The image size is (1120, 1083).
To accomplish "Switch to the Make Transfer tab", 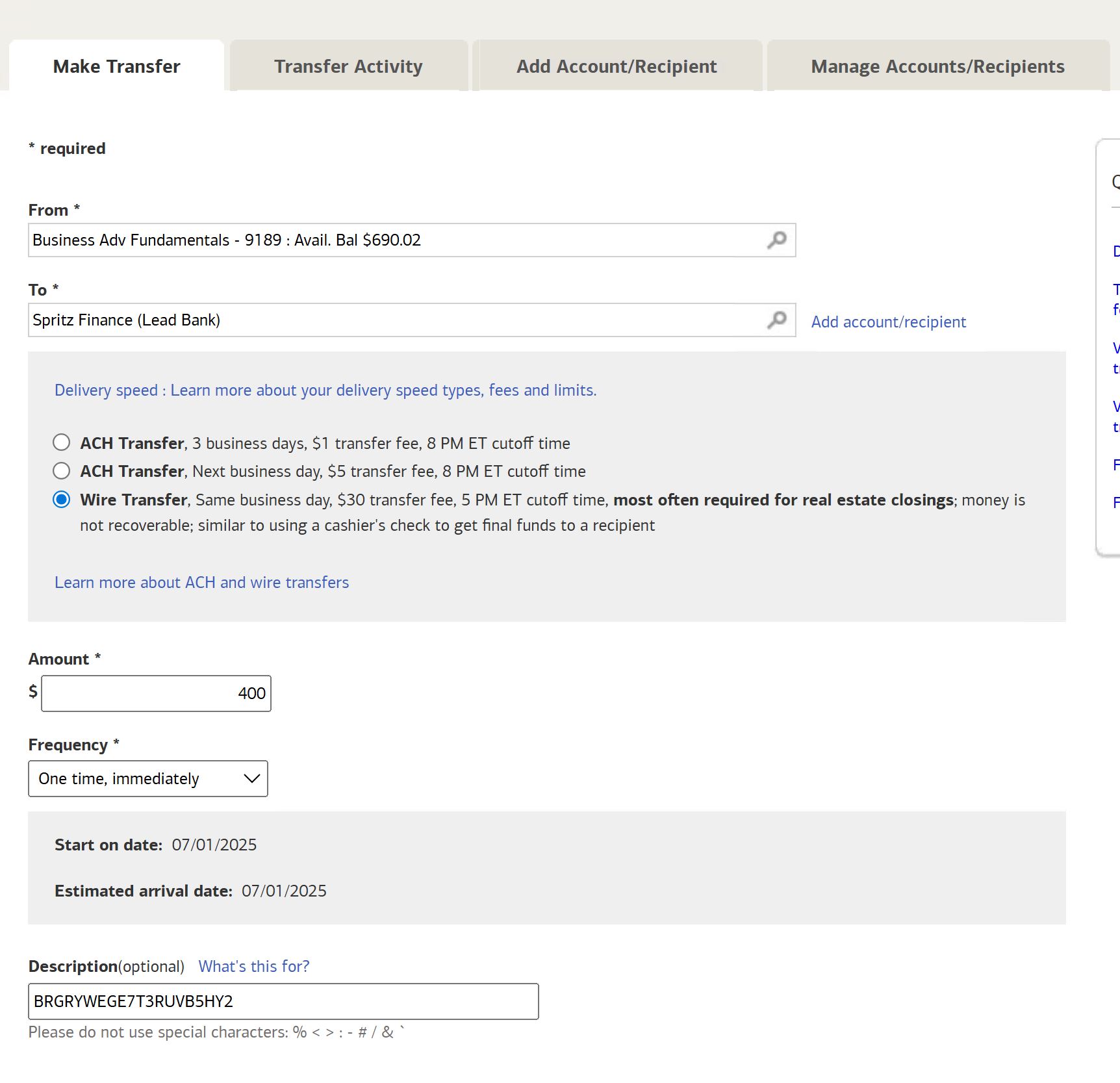I will pos(117,66).
